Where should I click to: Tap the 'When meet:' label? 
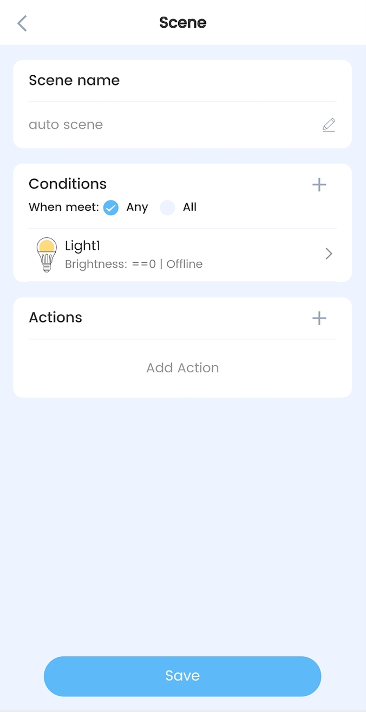(64, 208)
